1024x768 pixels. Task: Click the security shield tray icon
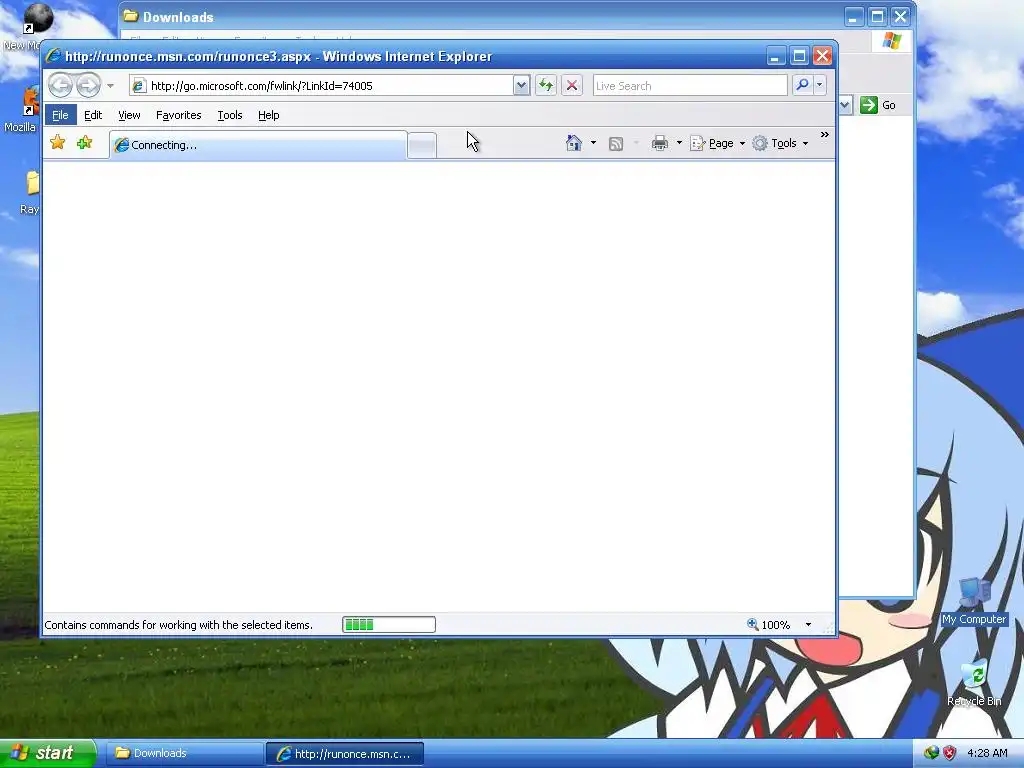click(x=950, y=753)
